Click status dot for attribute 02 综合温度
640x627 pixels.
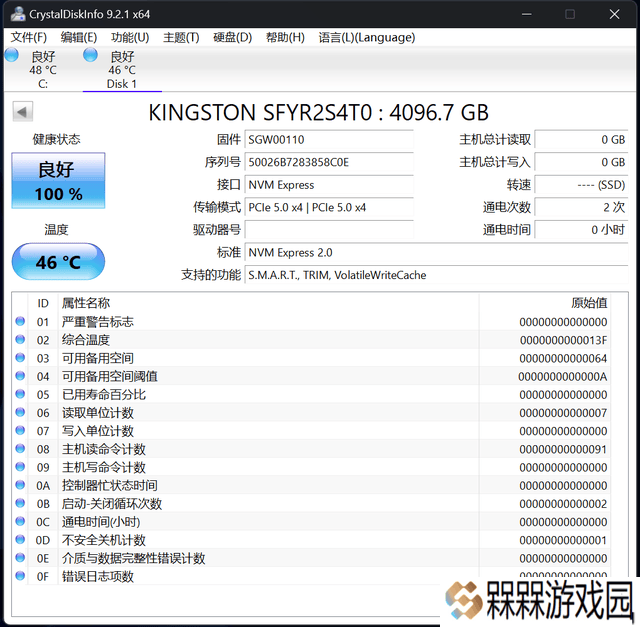point(20,339)
